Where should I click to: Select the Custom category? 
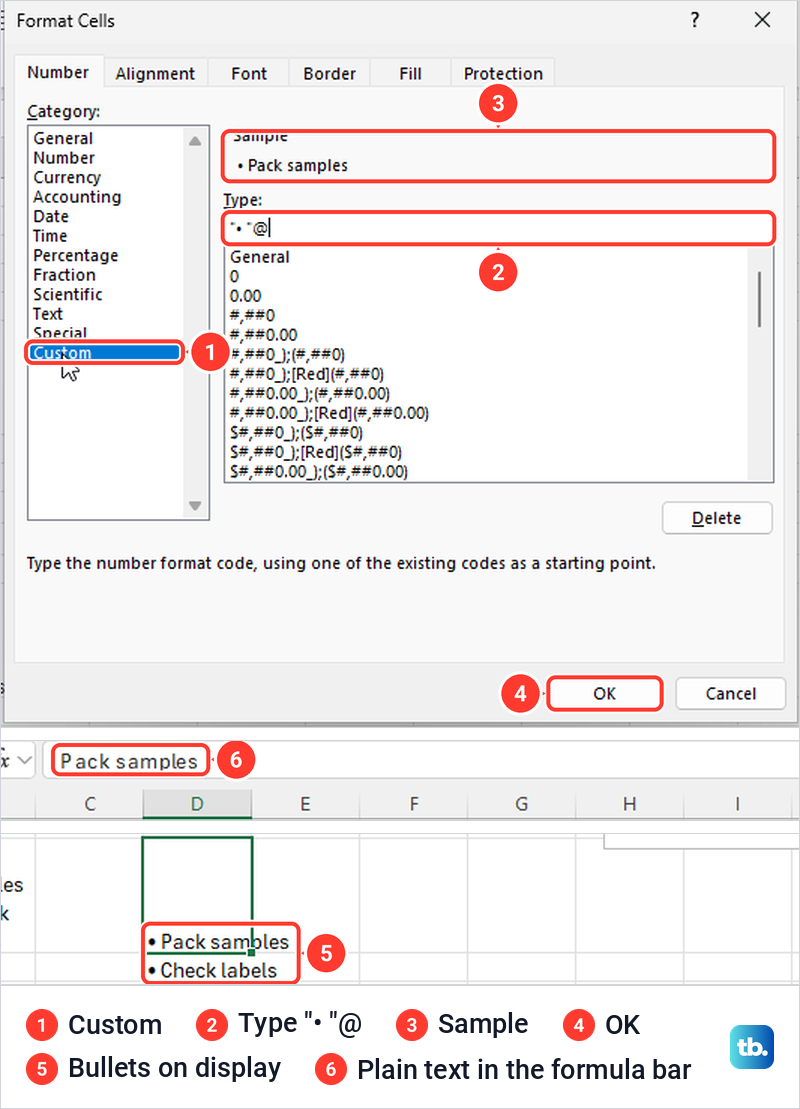click(105, 352)
